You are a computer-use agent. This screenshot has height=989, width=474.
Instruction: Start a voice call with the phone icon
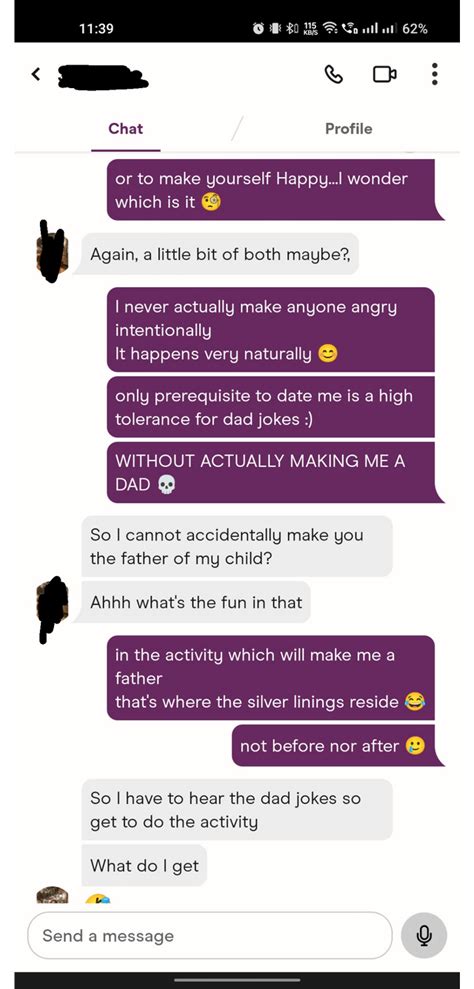coord(334,74)
